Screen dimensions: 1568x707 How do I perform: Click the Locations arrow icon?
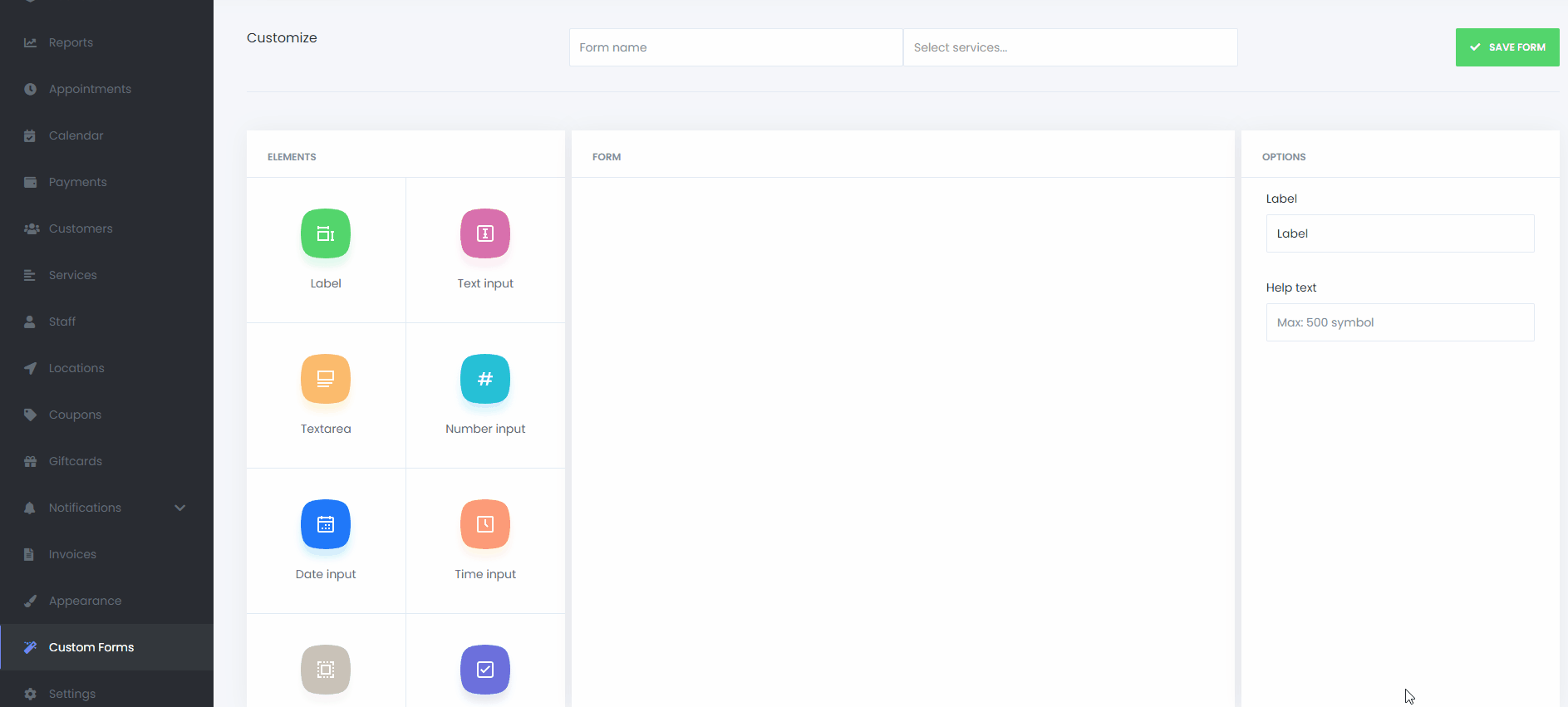click(x=30, y=368)
